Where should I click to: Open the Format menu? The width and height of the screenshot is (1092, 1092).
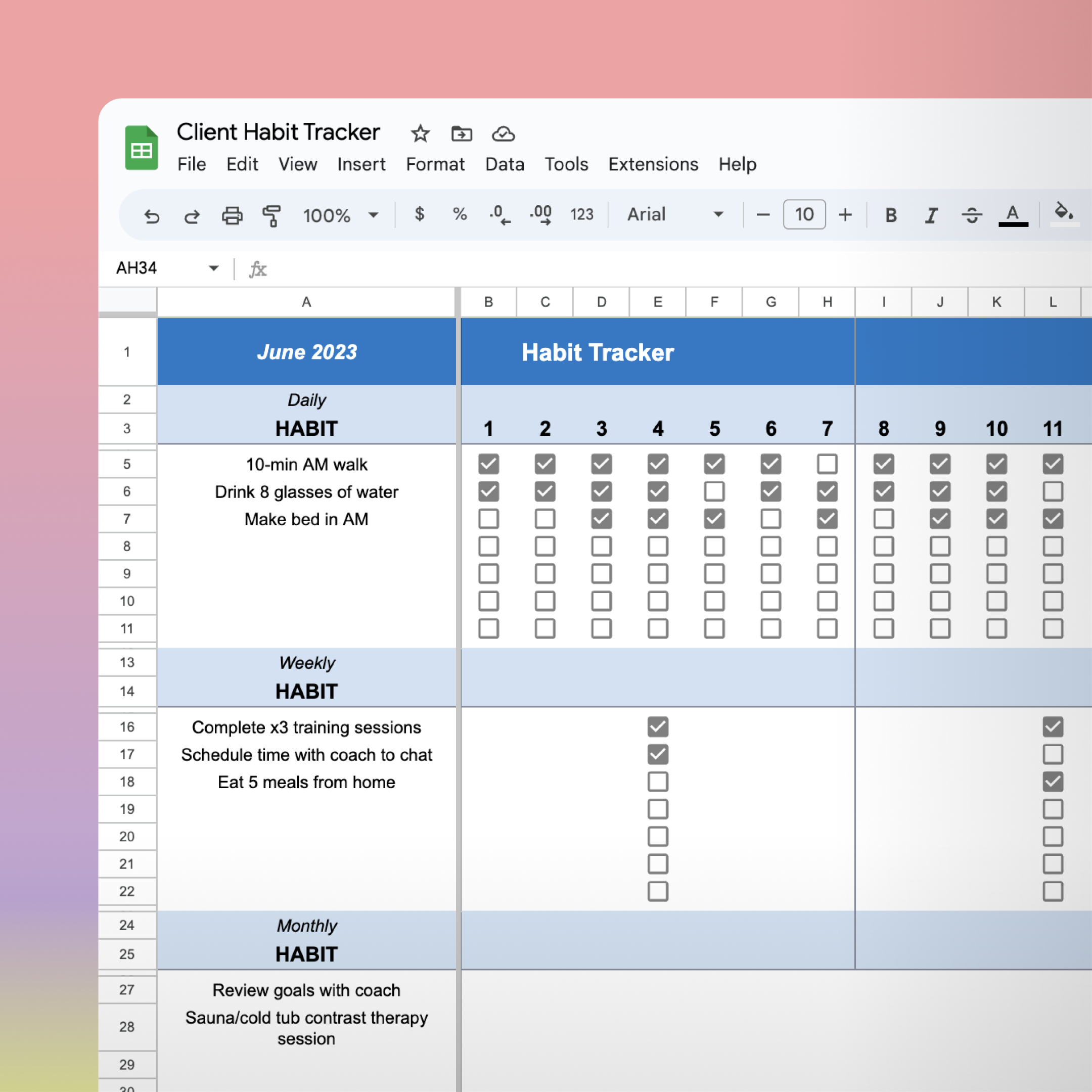click(435, 164)
